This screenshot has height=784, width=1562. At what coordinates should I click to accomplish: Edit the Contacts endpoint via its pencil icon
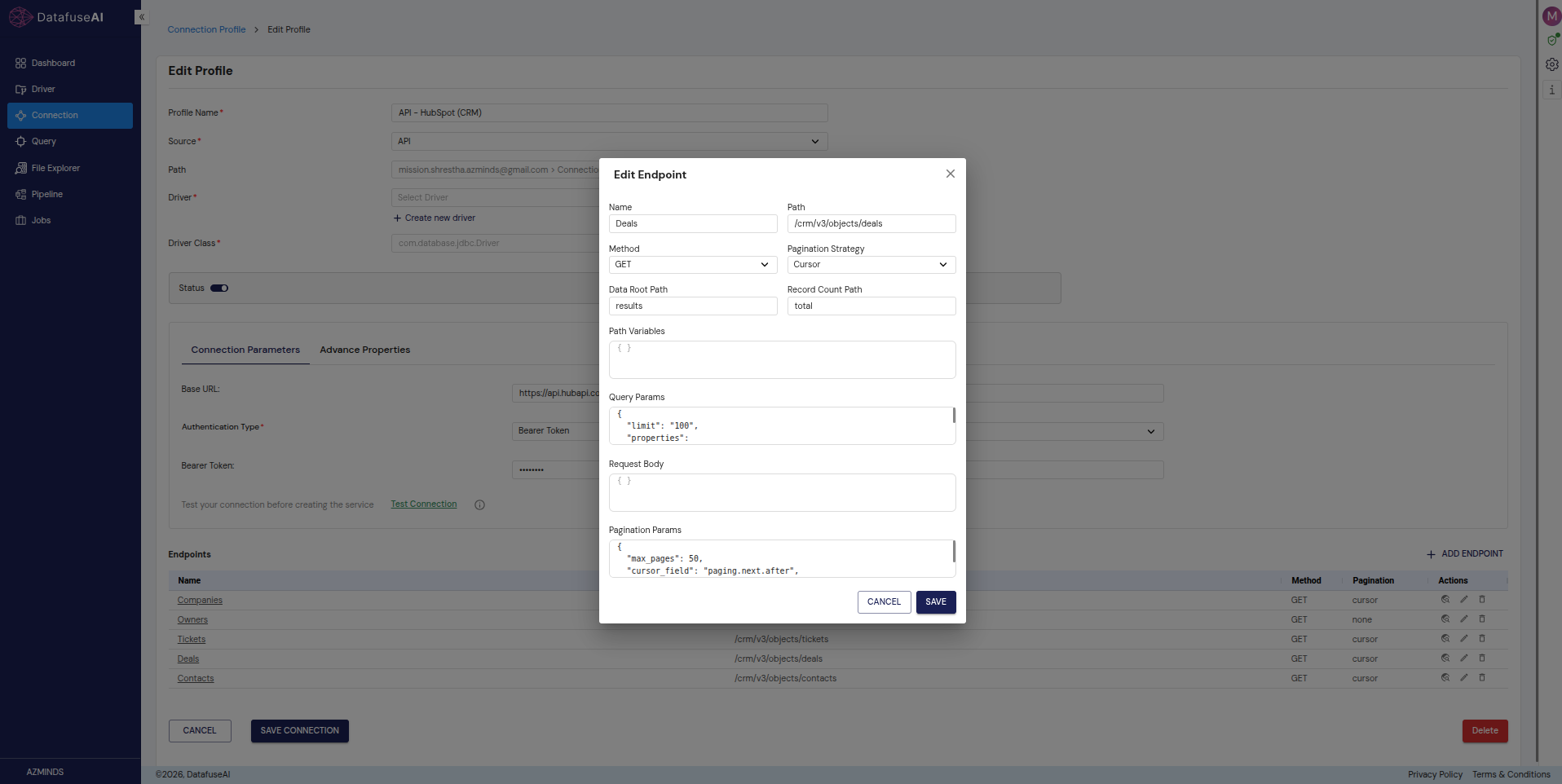(1464, 678)
